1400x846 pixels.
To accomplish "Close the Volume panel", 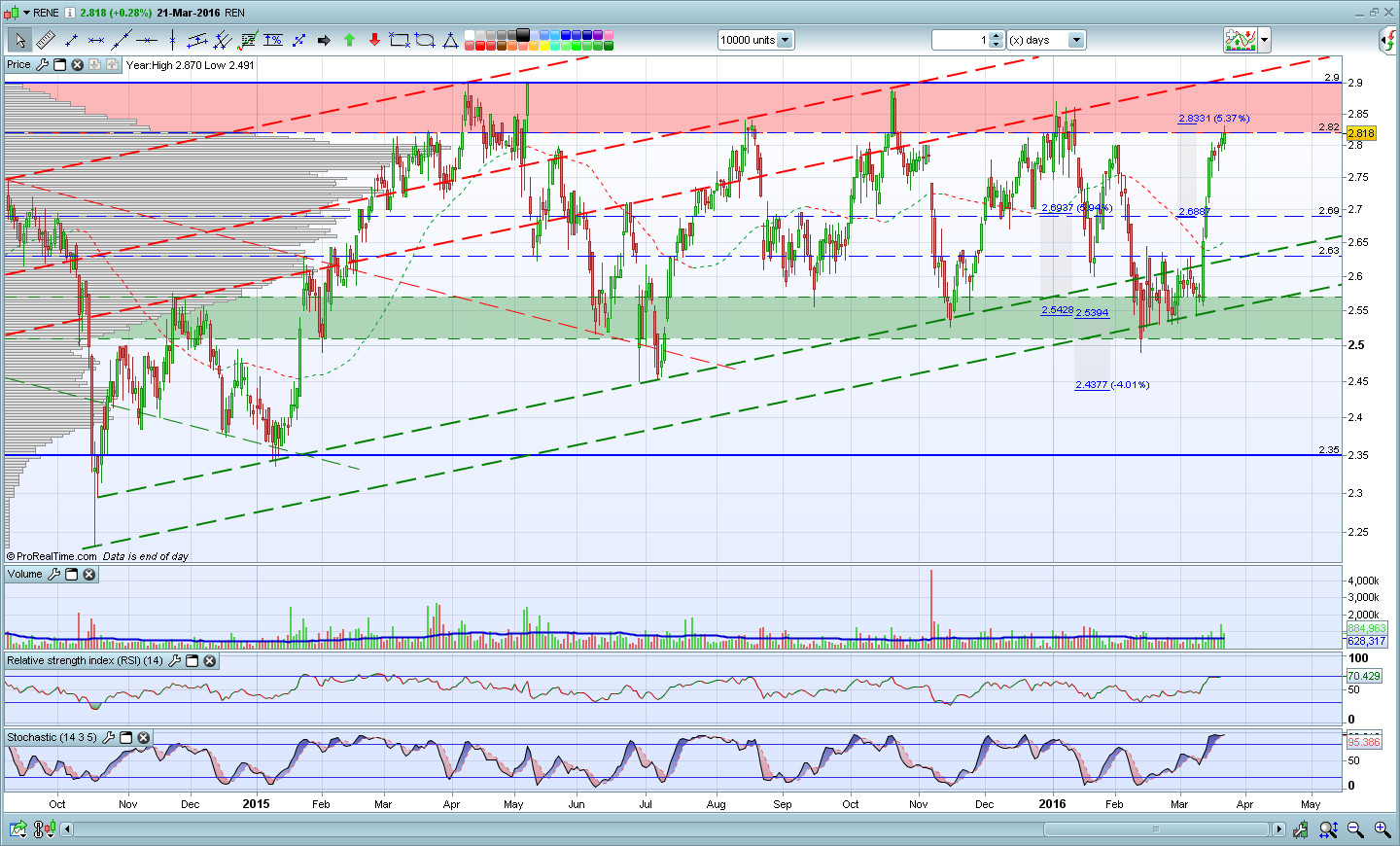I will point(89,575).
